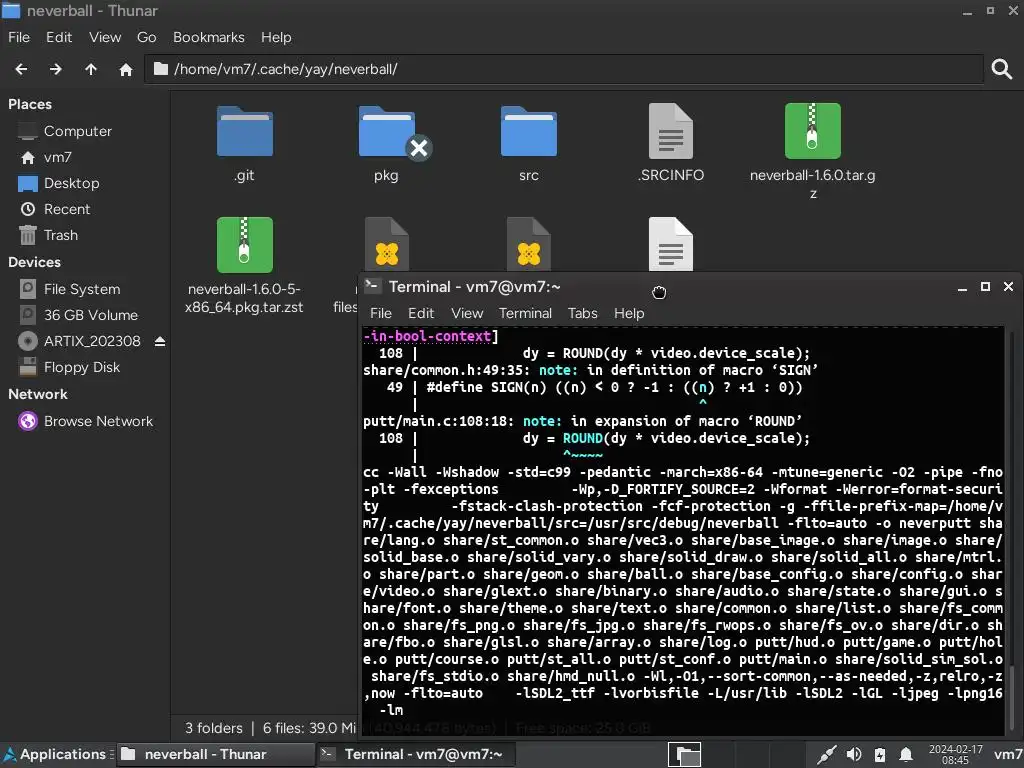
Task: Click Devices heading in sidebar
Action: (34, 262)
